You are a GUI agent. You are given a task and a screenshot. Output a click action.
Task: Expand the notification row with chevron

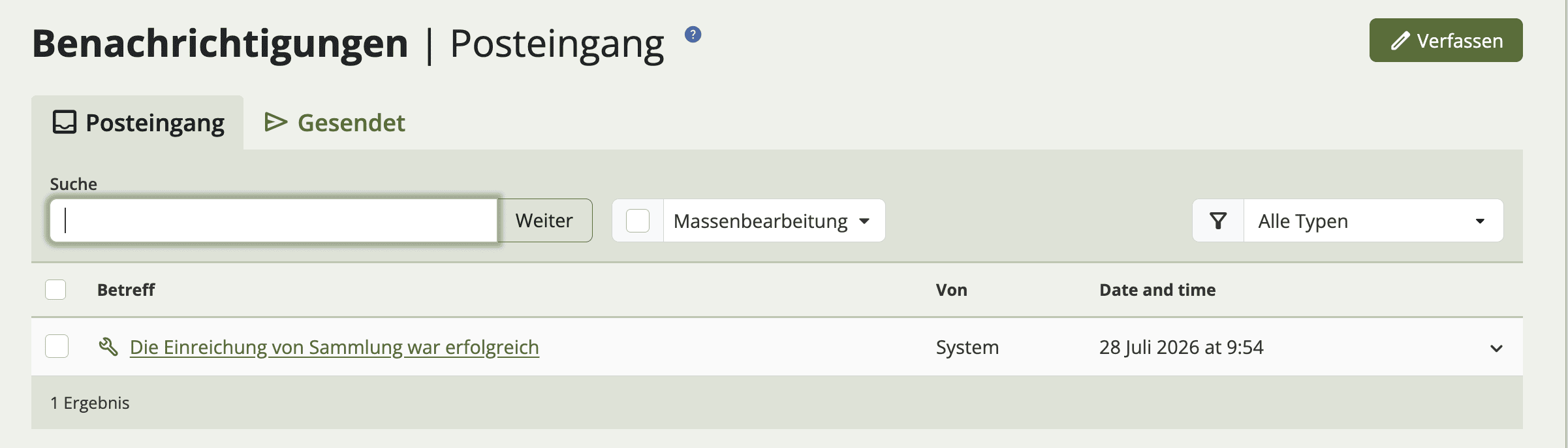(1496, 348)
